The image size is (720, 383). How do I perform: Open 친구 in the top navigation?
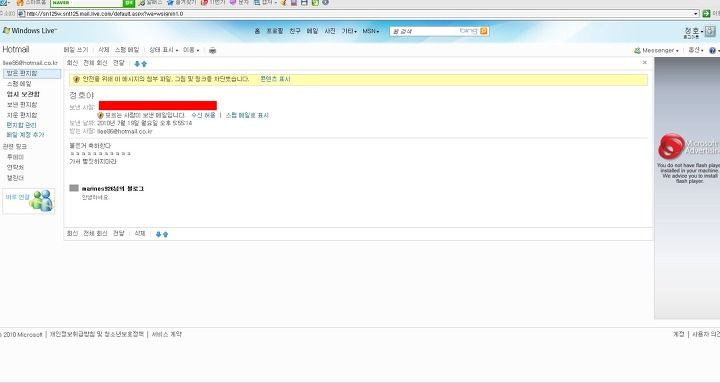pyautogui.click(x=295, y=31)
